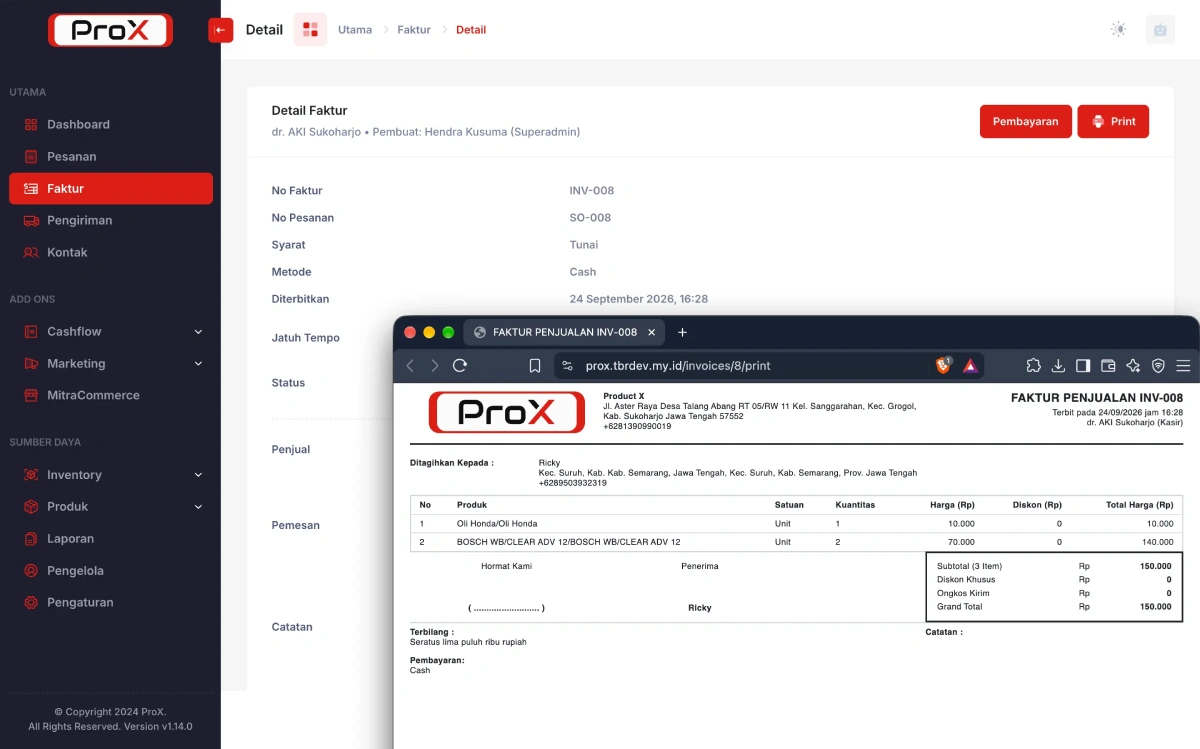Click the Pembayaran button
This screenshot has height=749, width=1200.
tap(1026, 121)
